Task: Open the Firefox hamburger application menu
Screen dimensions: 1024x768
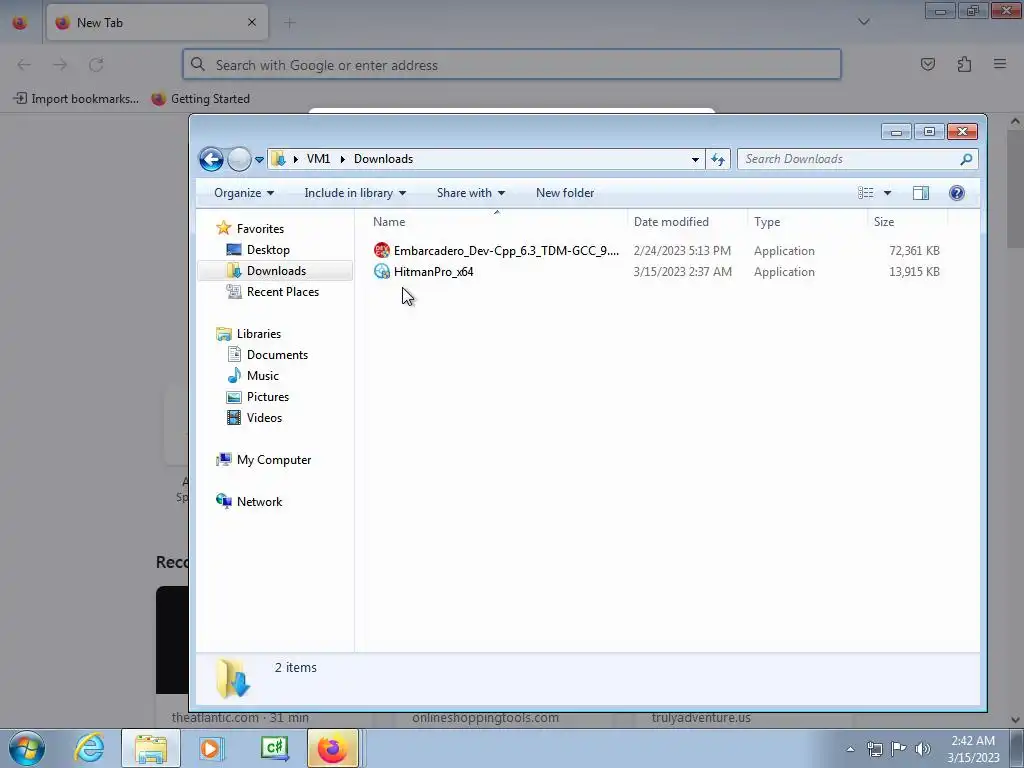Action: (1000, 64)
